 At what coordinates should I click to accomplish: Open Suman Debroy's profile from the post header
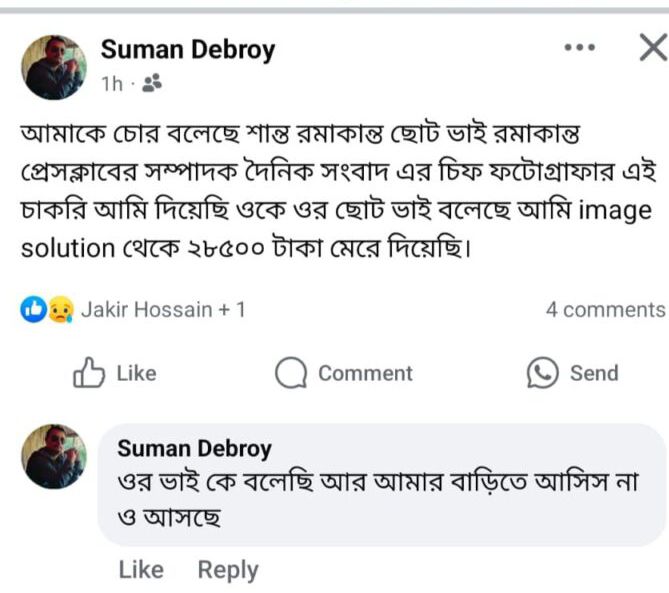coord(188,50)
